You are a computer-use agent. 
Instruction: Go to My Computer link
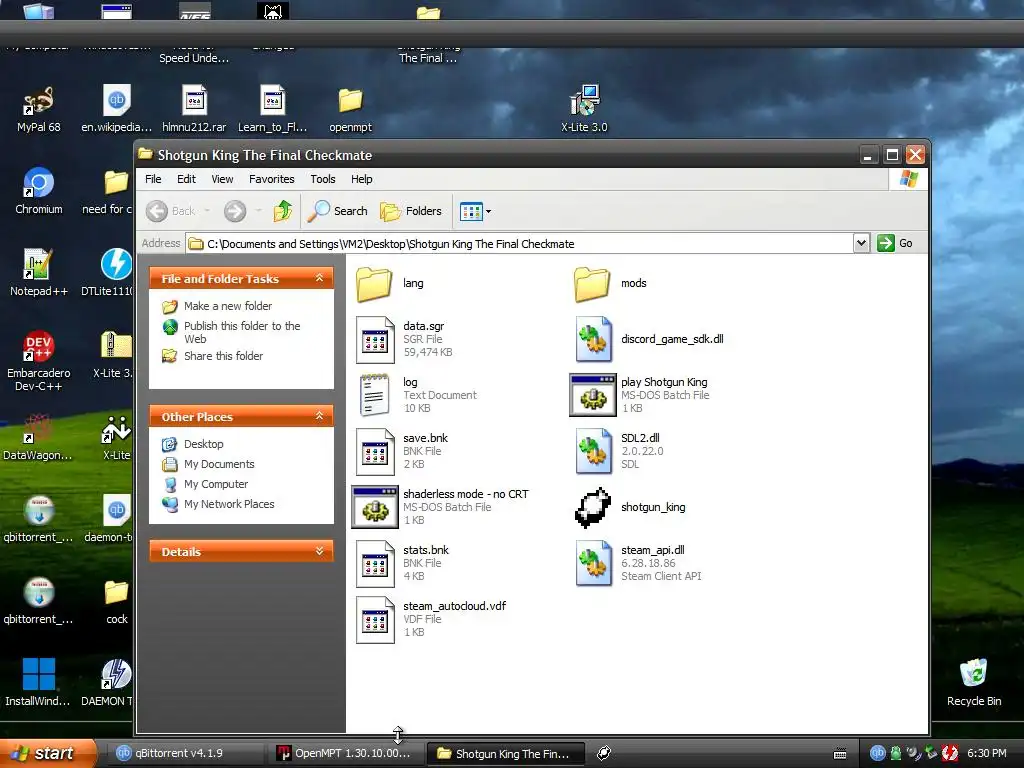pos(216,485)
